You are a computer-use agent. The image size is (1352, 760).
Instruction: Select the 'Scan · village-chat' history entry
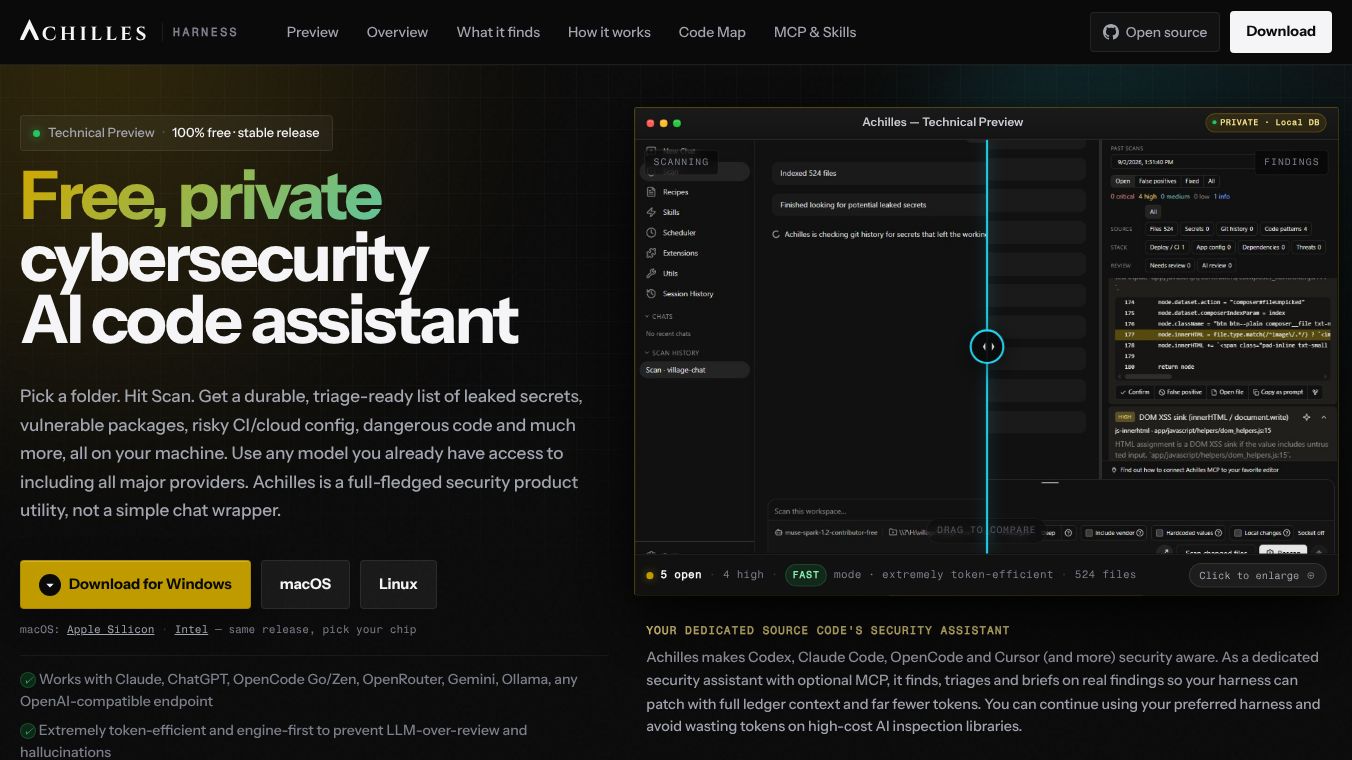tap(694, 370)
